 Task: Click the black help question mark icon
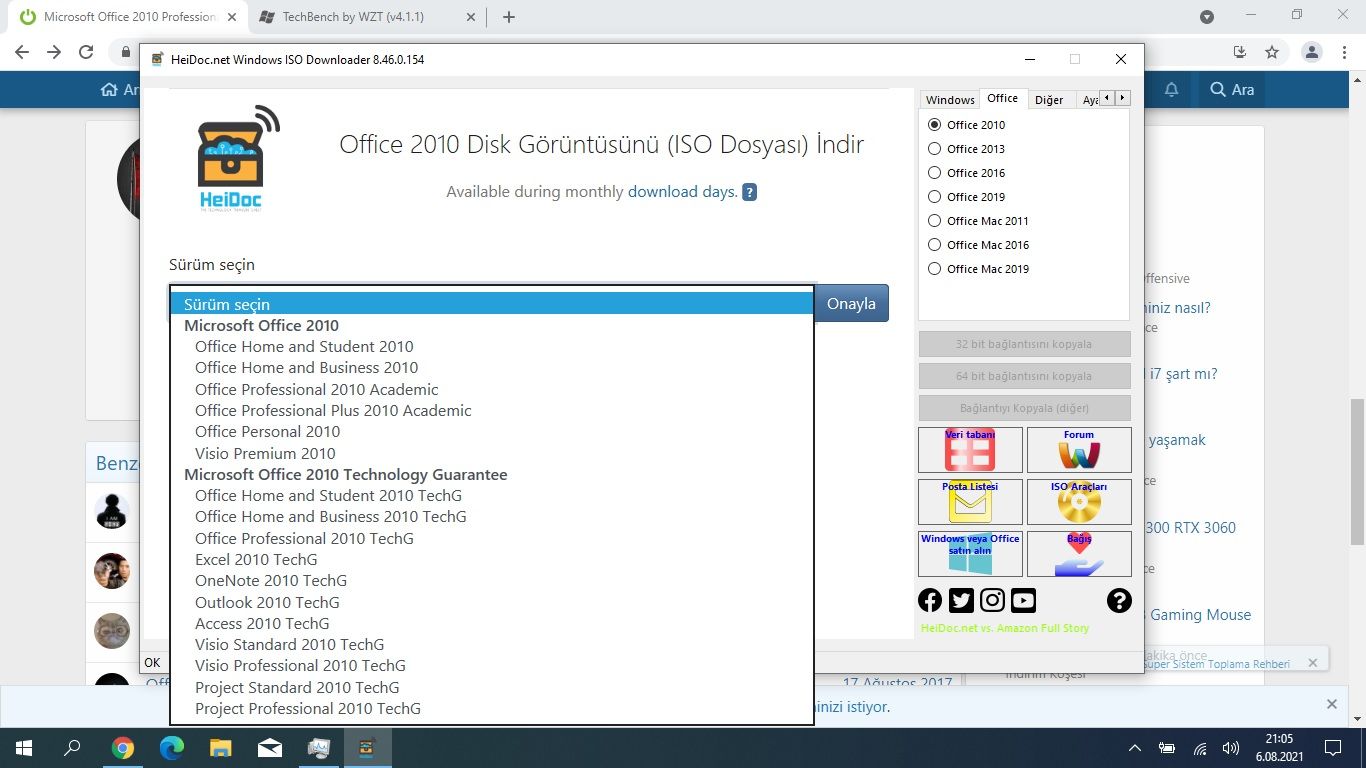coord(1119,600)
